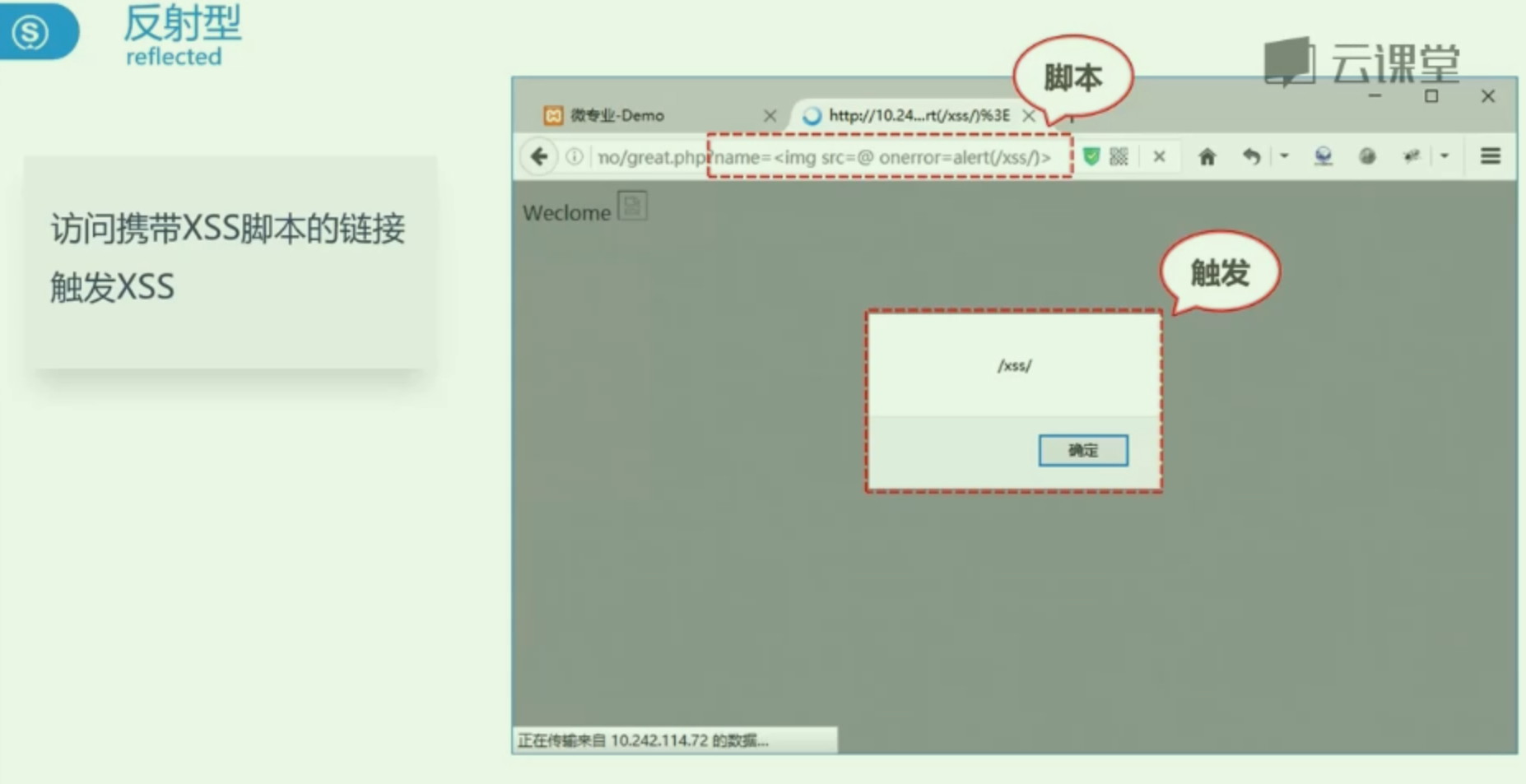This screenshot has width=1526, height=784.
Task: Click the broken image icon beside Weclome
Action: point(632,206)
